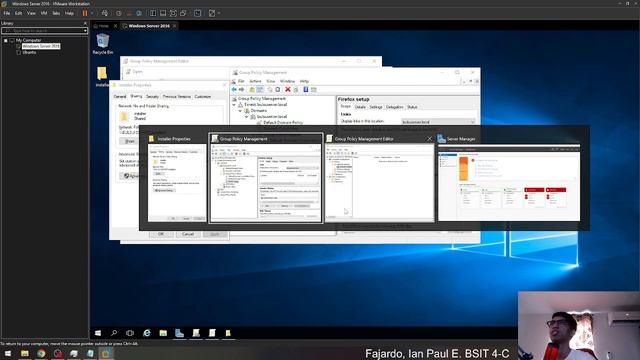
Task: Open the dropdown next to VMware stretch icon
Action: point(219,13)
